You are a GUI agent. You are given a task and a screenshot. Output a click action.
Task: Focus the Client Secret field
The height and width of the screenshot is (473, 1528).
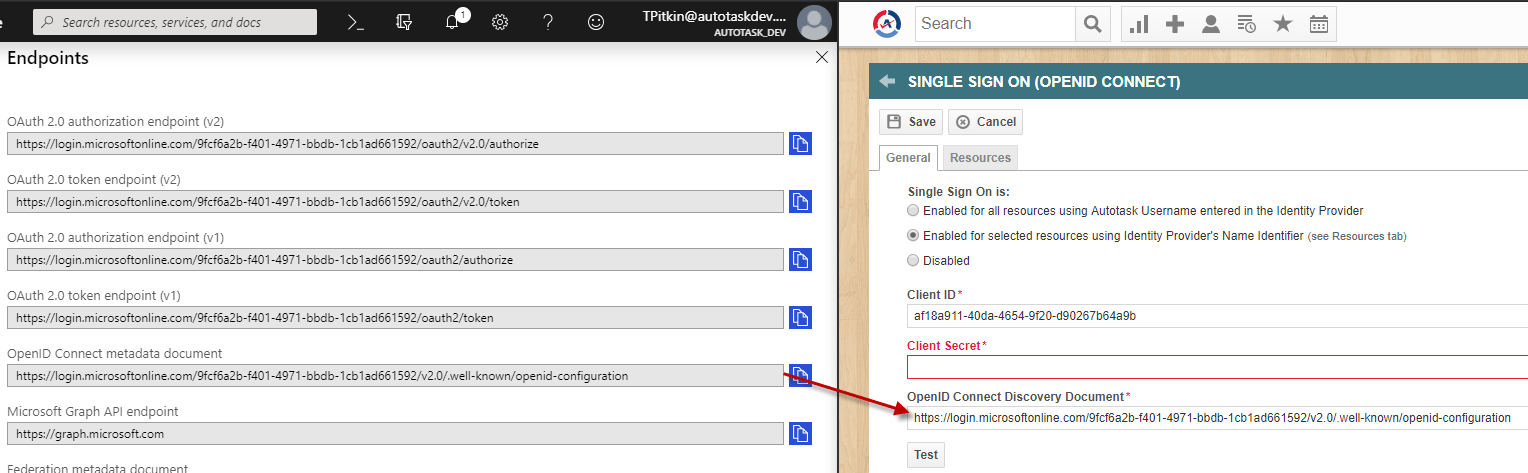point(1217,367)
